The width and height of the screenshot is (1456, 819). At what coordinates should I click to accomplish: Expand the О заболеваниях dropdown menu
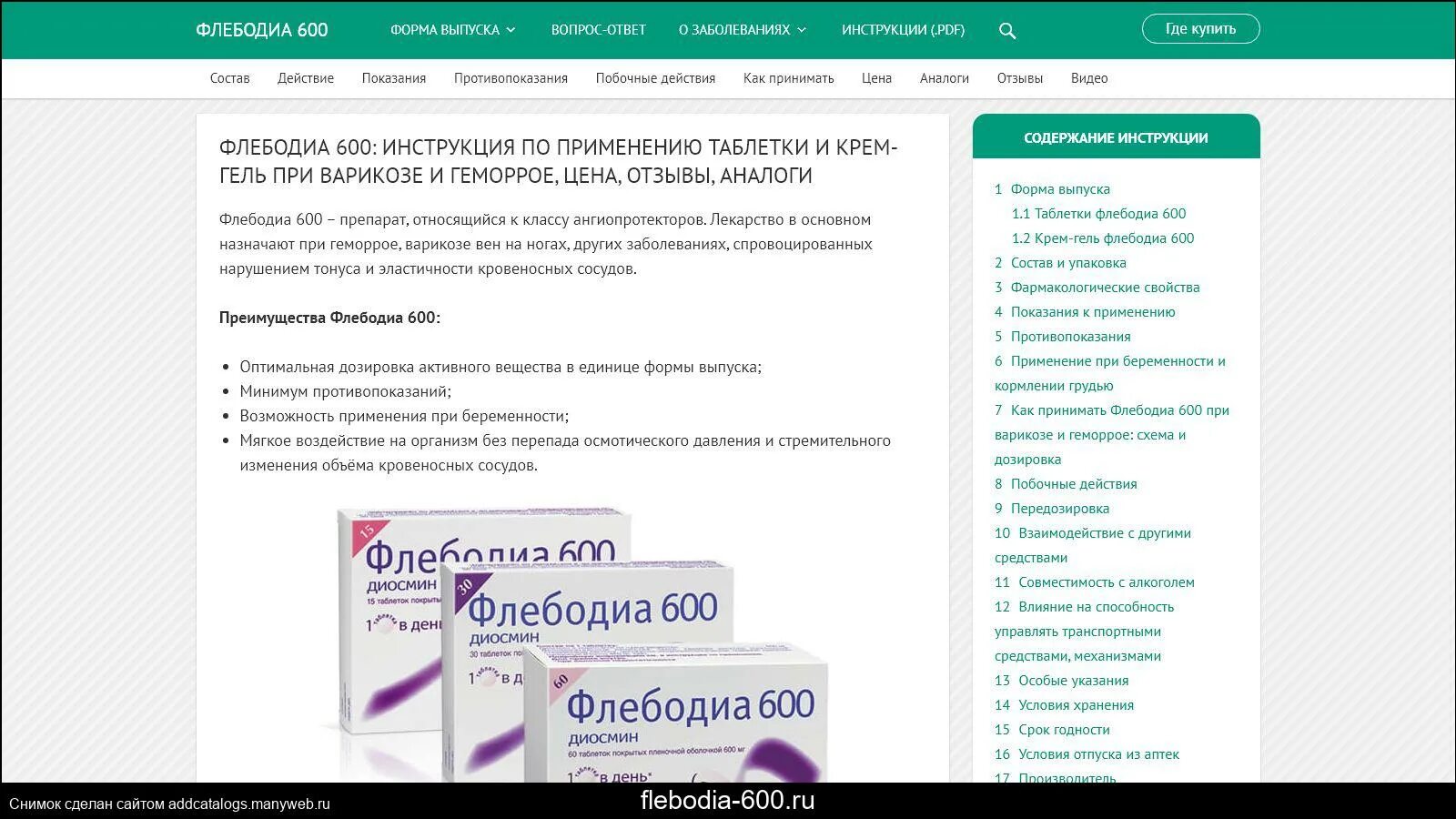coord(743,30)
